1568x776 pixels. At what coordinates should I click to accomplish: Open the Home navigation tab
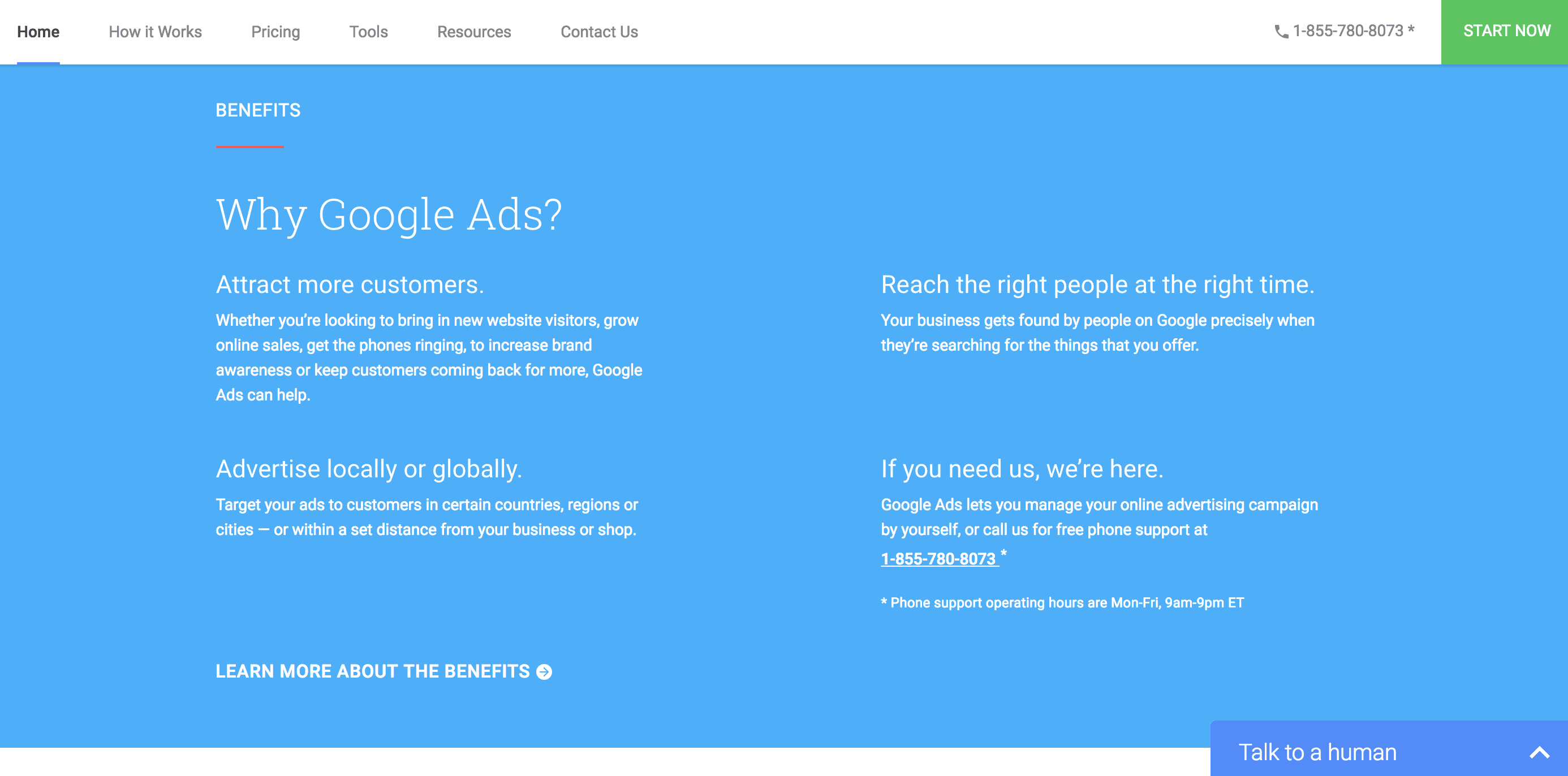point(38,32)
